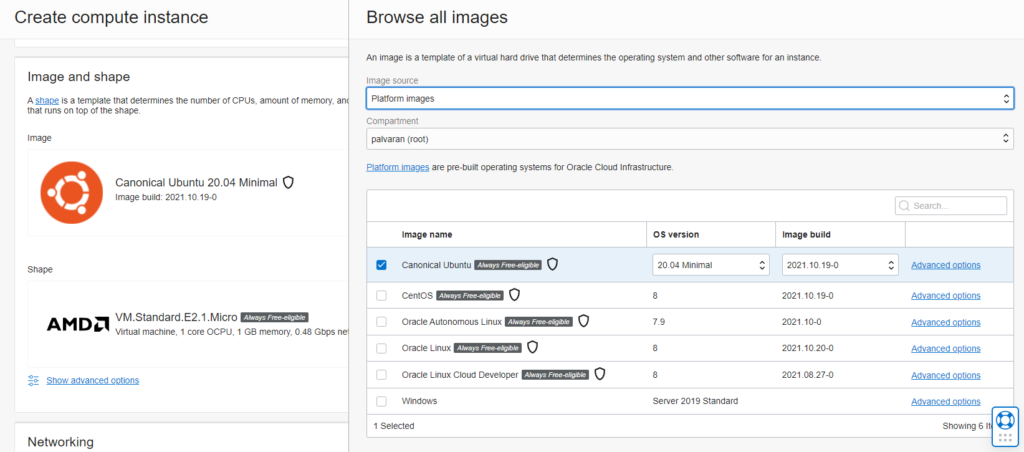The height and width of the screenshot is (452, 1024).
Task: Click the AMD logo icon
Action: pyautogui.click(x=78, y=324)
